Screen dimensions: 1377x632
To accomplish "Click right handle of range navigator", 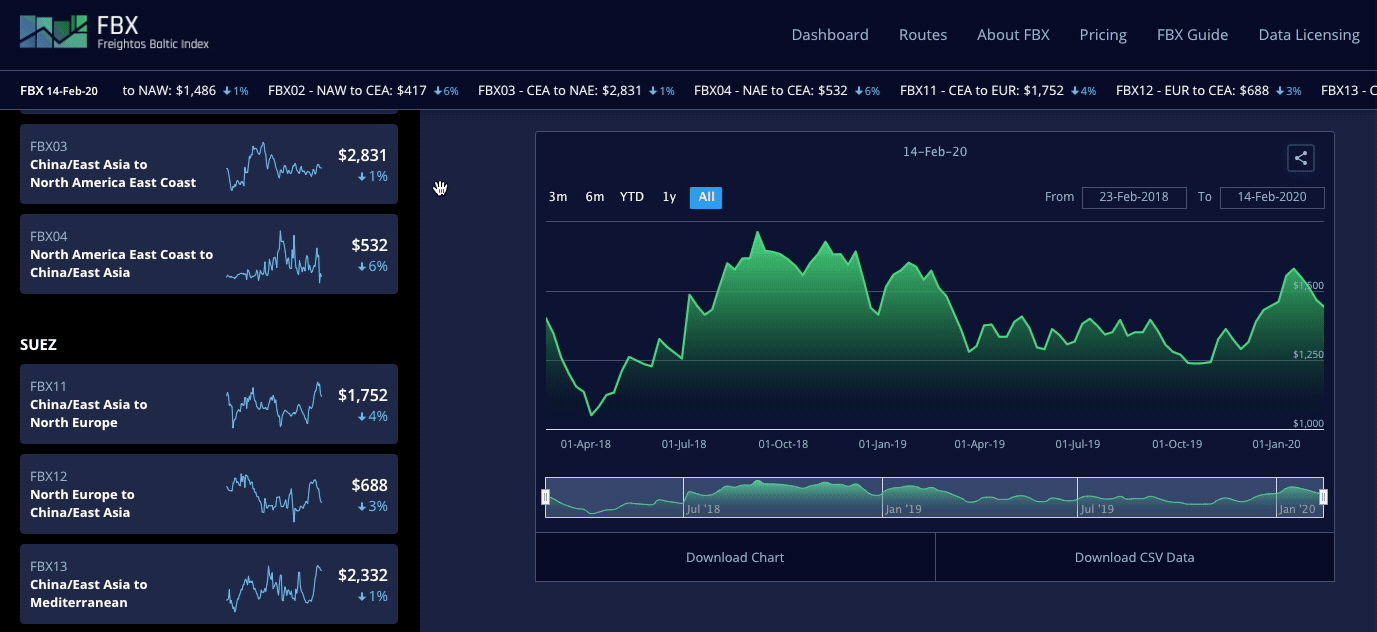I will click(1324, 497).
